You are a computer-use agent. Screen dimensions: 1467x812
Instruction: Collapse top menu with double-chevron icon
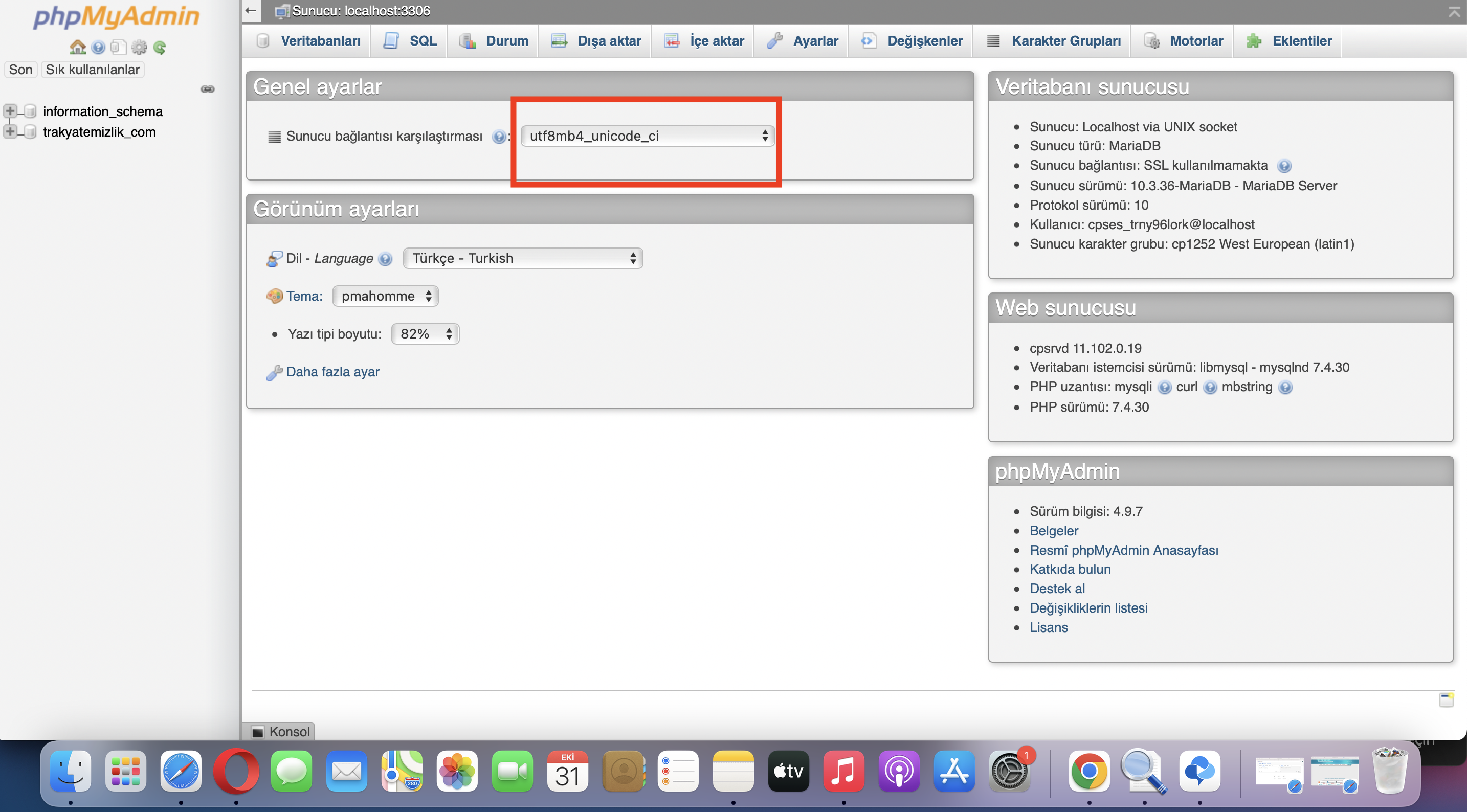(1455, 12)
